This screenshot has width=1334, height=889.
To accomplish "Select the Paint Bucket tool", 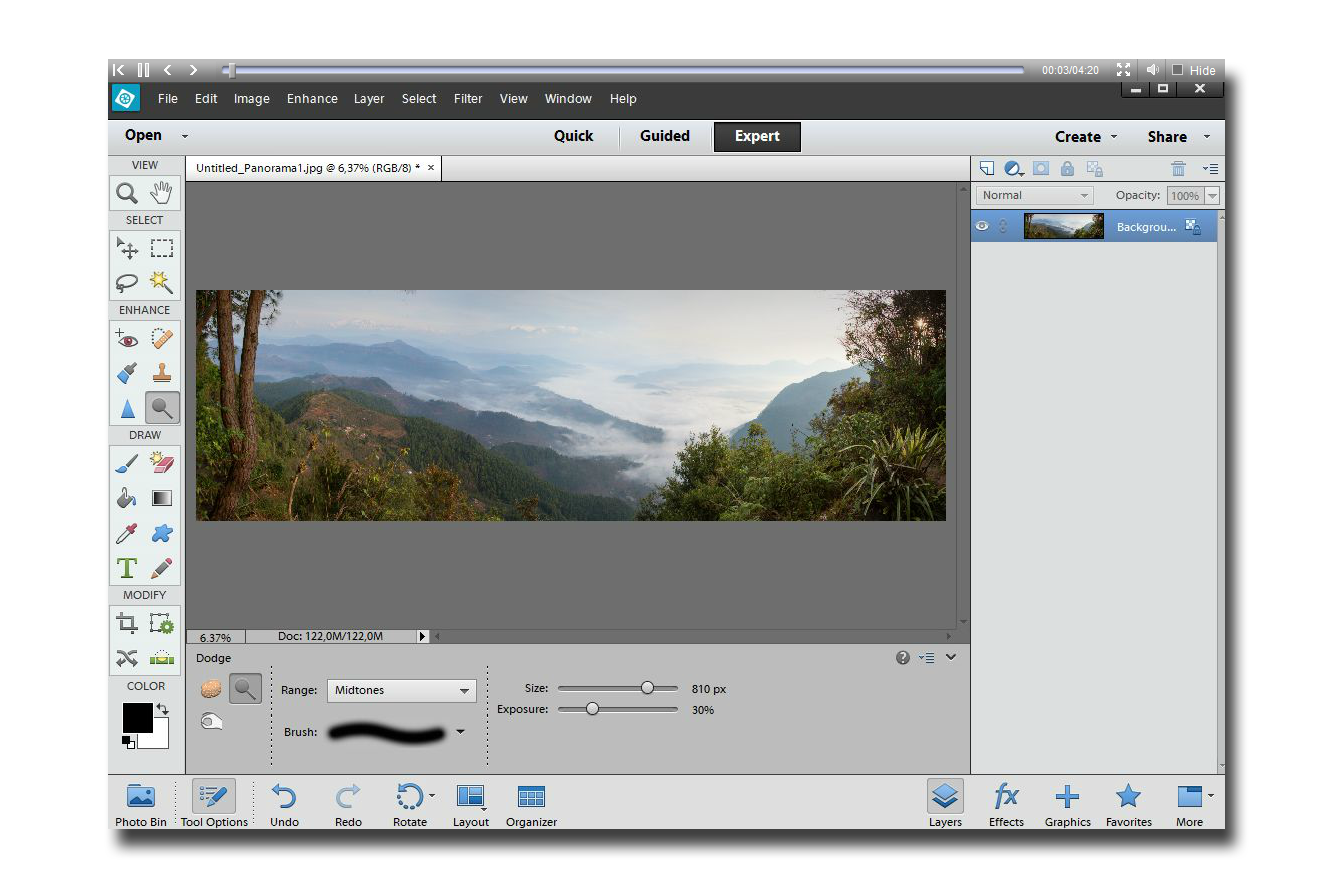I will tap(127, 498).
